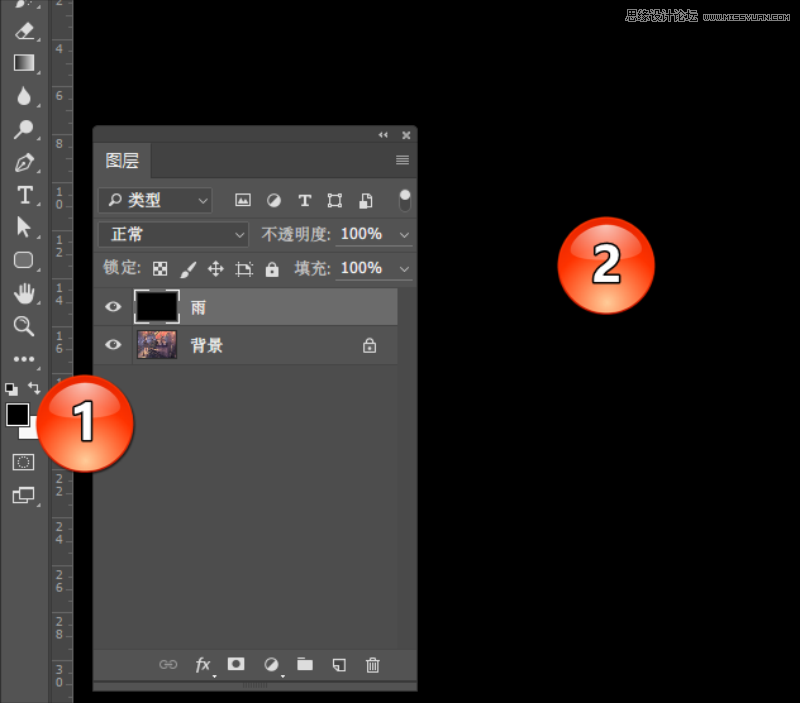The width and height of the screenshot is (800, 703).
Task: Click the Delete layer trash icon
Action: [372, 664]
